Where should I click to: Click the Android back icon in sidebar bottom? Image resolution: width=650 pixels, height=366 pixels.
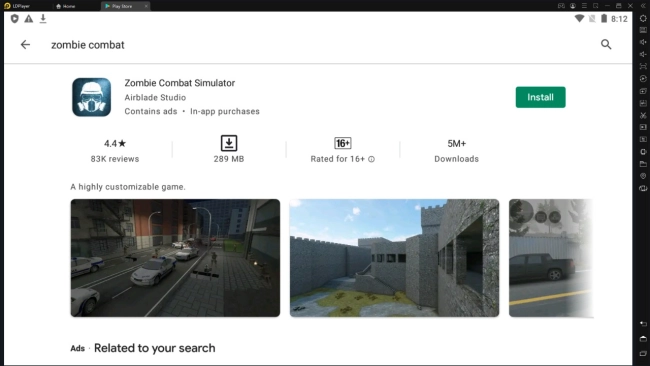point(643,324)
